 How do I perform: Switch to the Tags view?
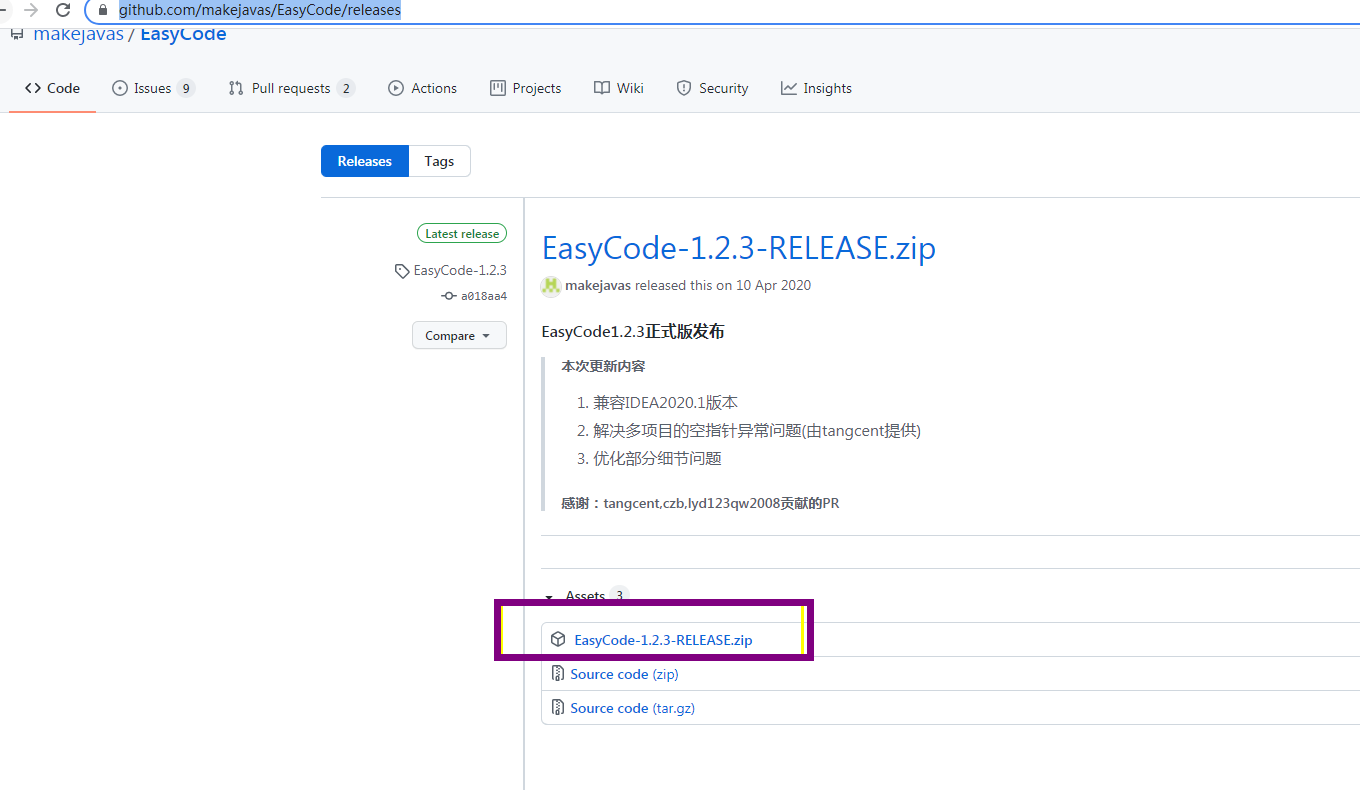point(439,161)
